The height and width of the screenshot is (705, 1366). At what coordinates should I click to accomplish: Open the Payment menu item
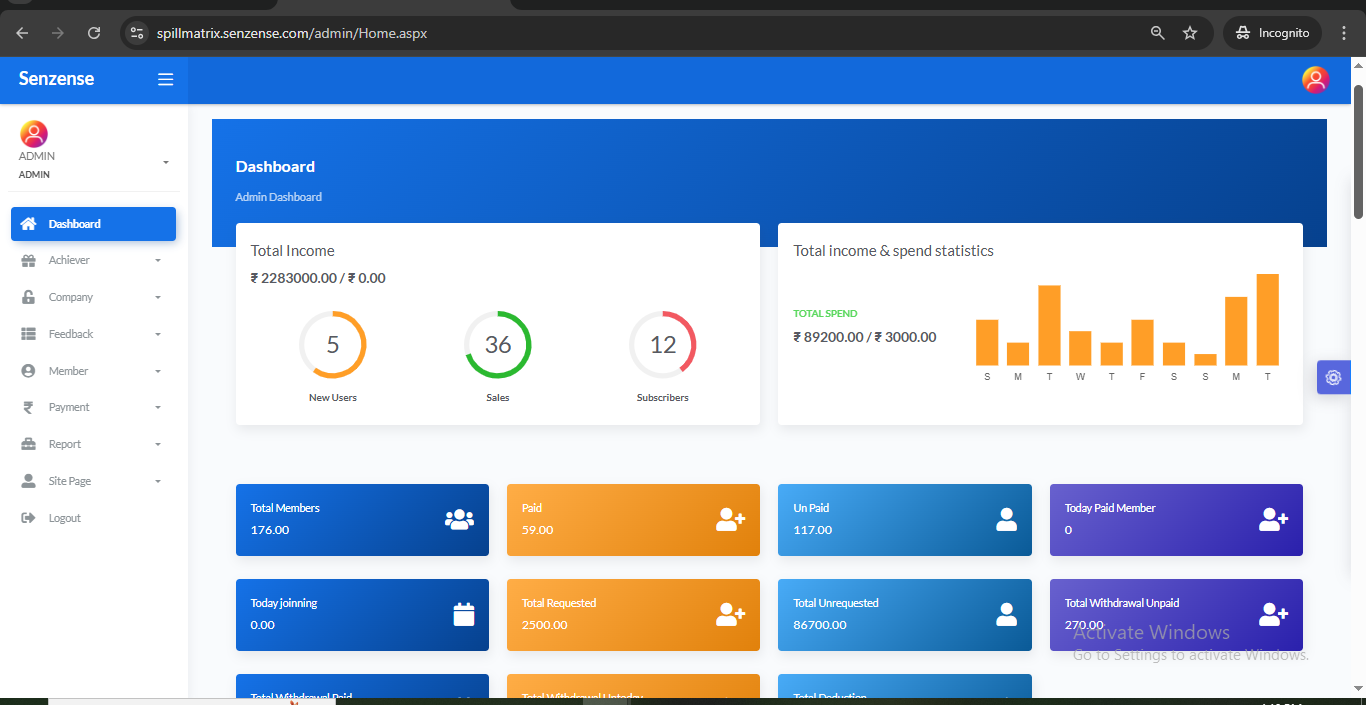coord(93,407)
